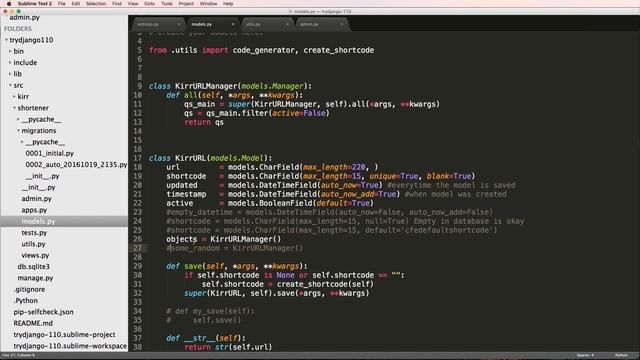Close the utils.py tab
This screenshot has height=360, width=640.
click(287, 24)
